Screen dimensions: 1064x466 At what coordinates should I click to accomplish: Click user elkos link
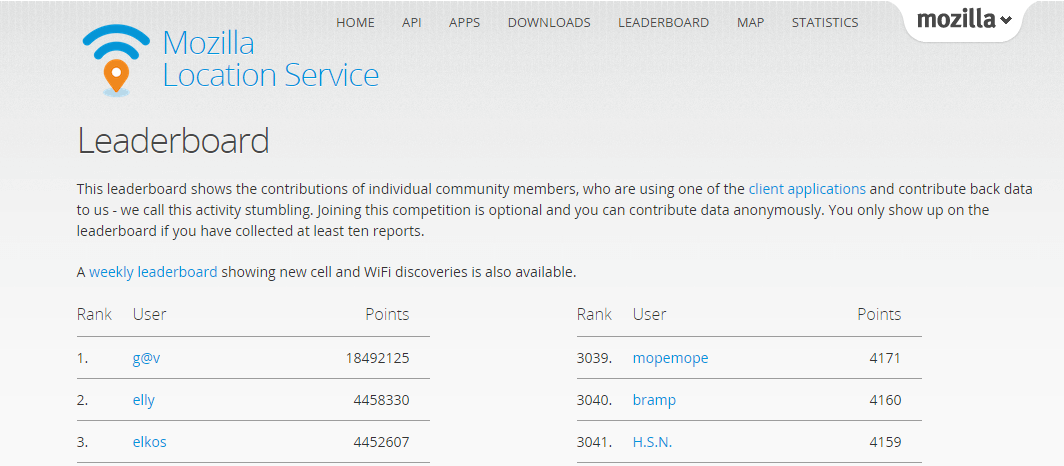tap(149, 442)
